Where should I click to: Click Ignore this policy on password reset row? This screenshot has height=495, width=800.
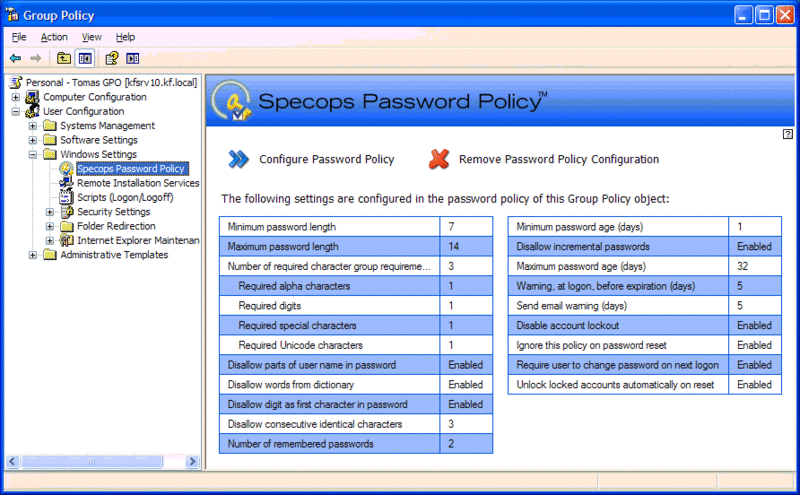click(644, 345)
